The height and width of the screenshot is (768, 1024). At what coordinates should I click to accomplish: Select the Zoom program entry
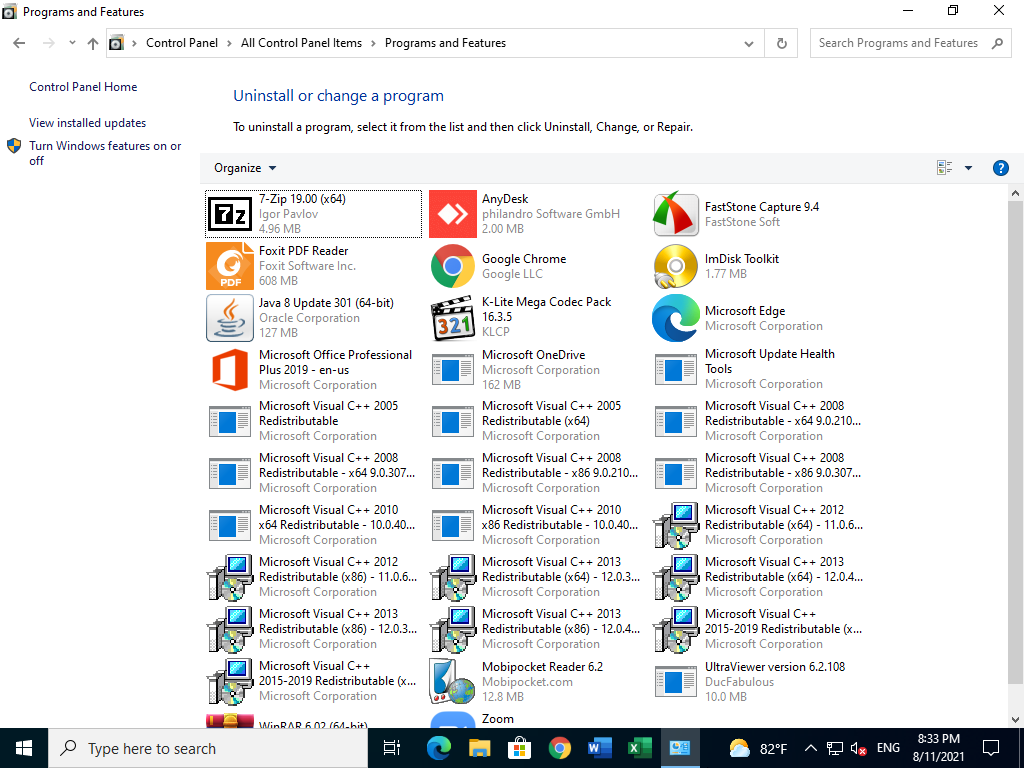tap(537, 719)
